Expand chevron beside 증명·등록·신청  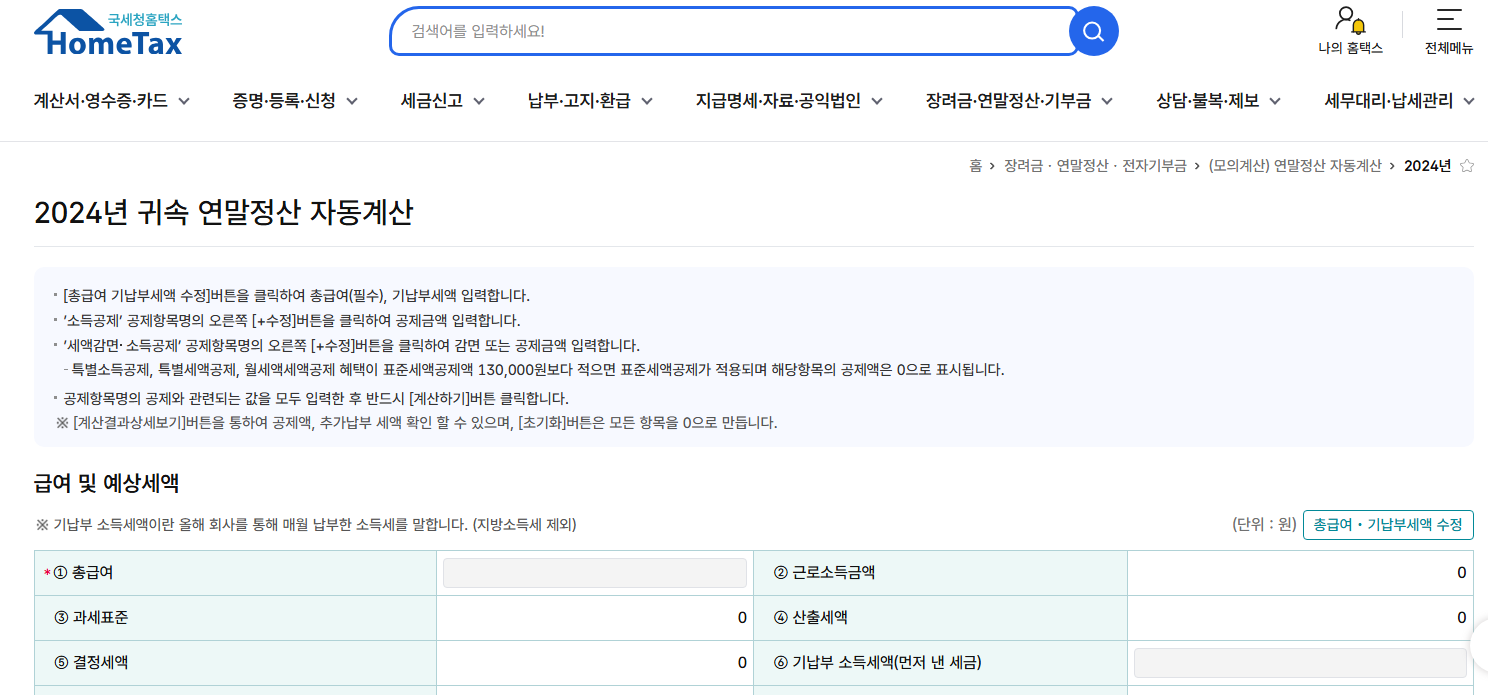point(352,101)
